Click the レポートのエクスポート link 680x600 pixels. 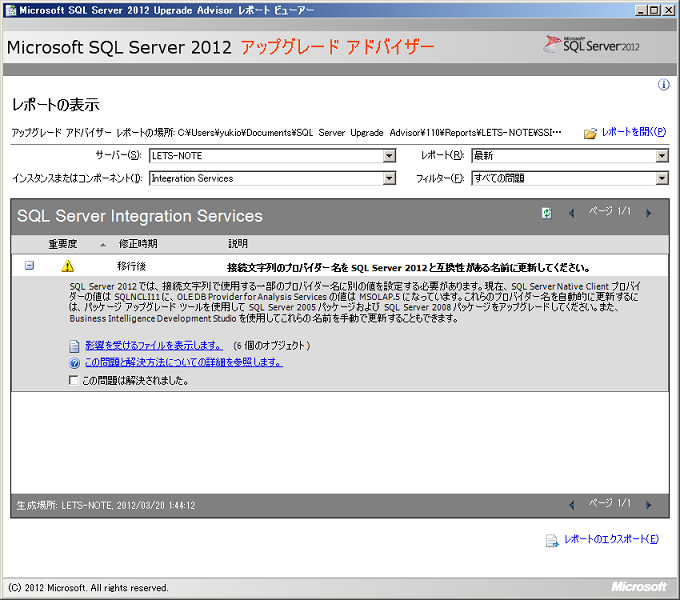[x=611, y=540]
